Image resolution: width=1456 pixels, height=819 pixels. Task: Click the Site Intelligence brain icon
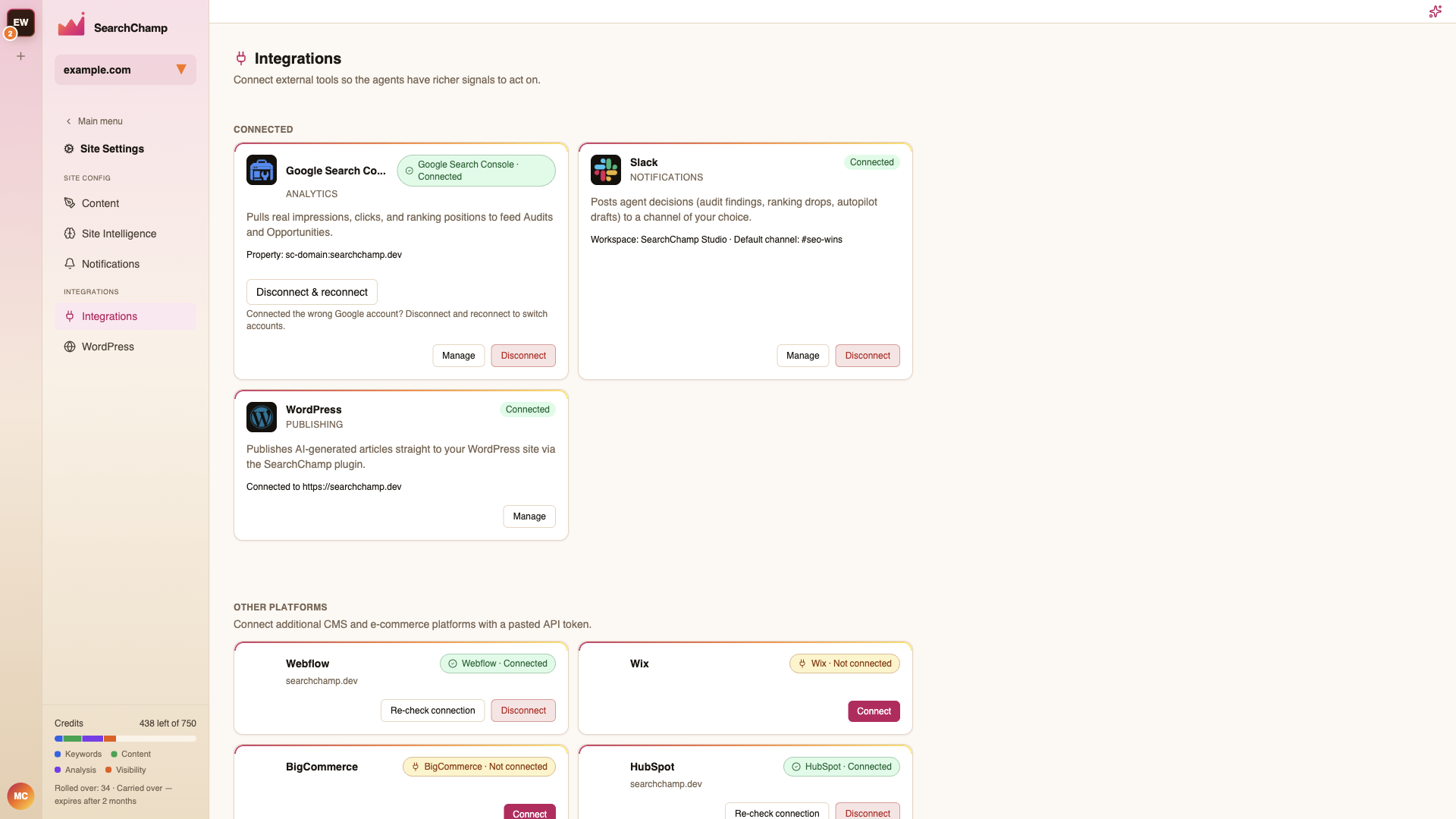pyautogui.click(x=70, y=234)
